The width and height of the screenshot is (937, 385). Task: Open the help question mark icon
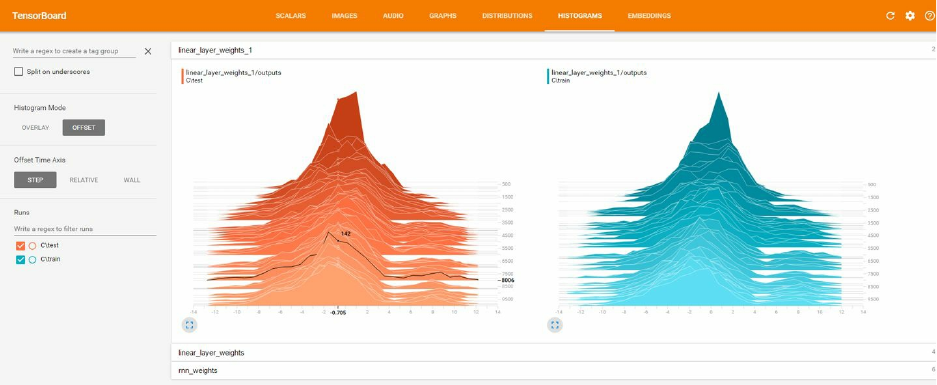pos(929,16)
